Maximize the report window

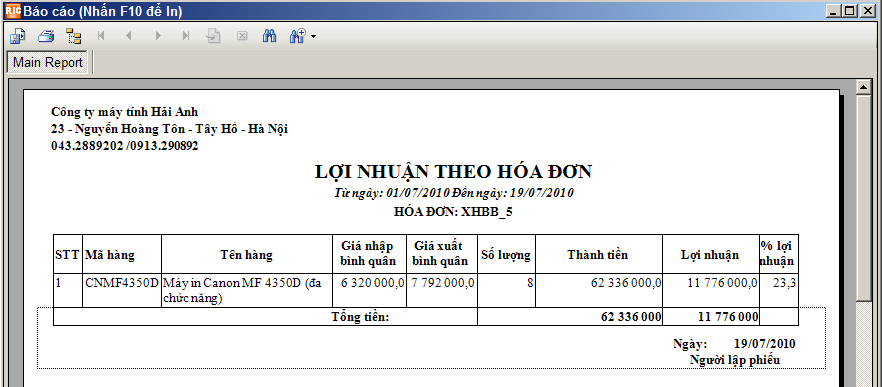(x=850, y=10)
